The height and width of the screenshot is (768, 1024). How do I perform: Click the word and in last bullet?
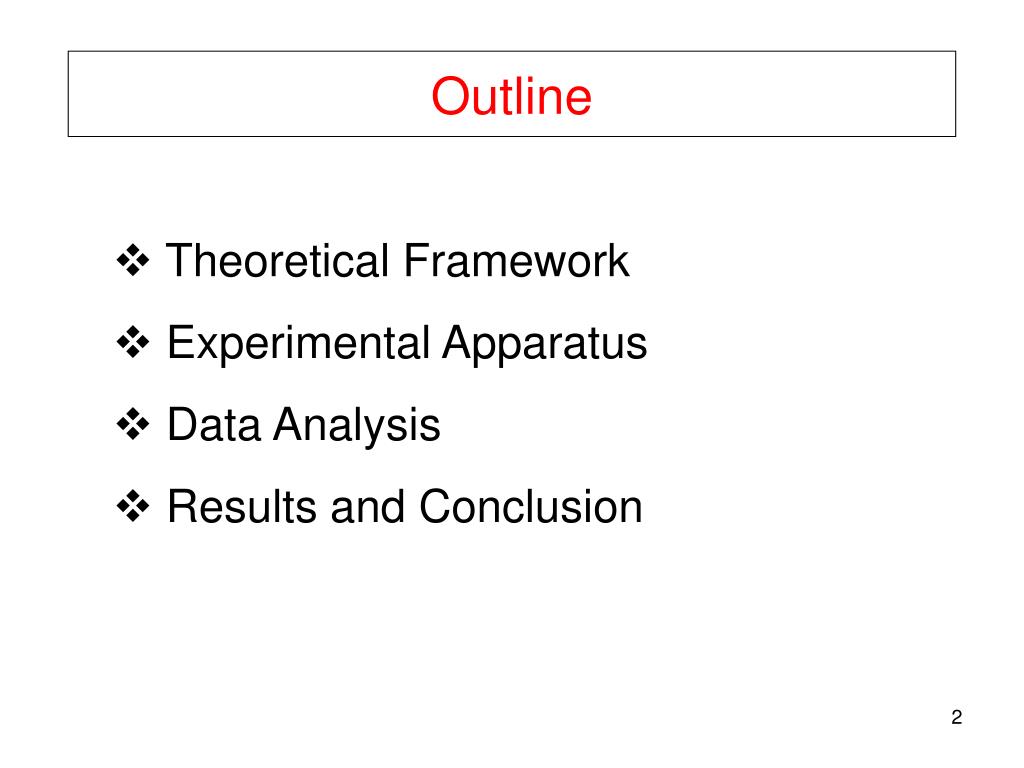[x=368, y=507]
